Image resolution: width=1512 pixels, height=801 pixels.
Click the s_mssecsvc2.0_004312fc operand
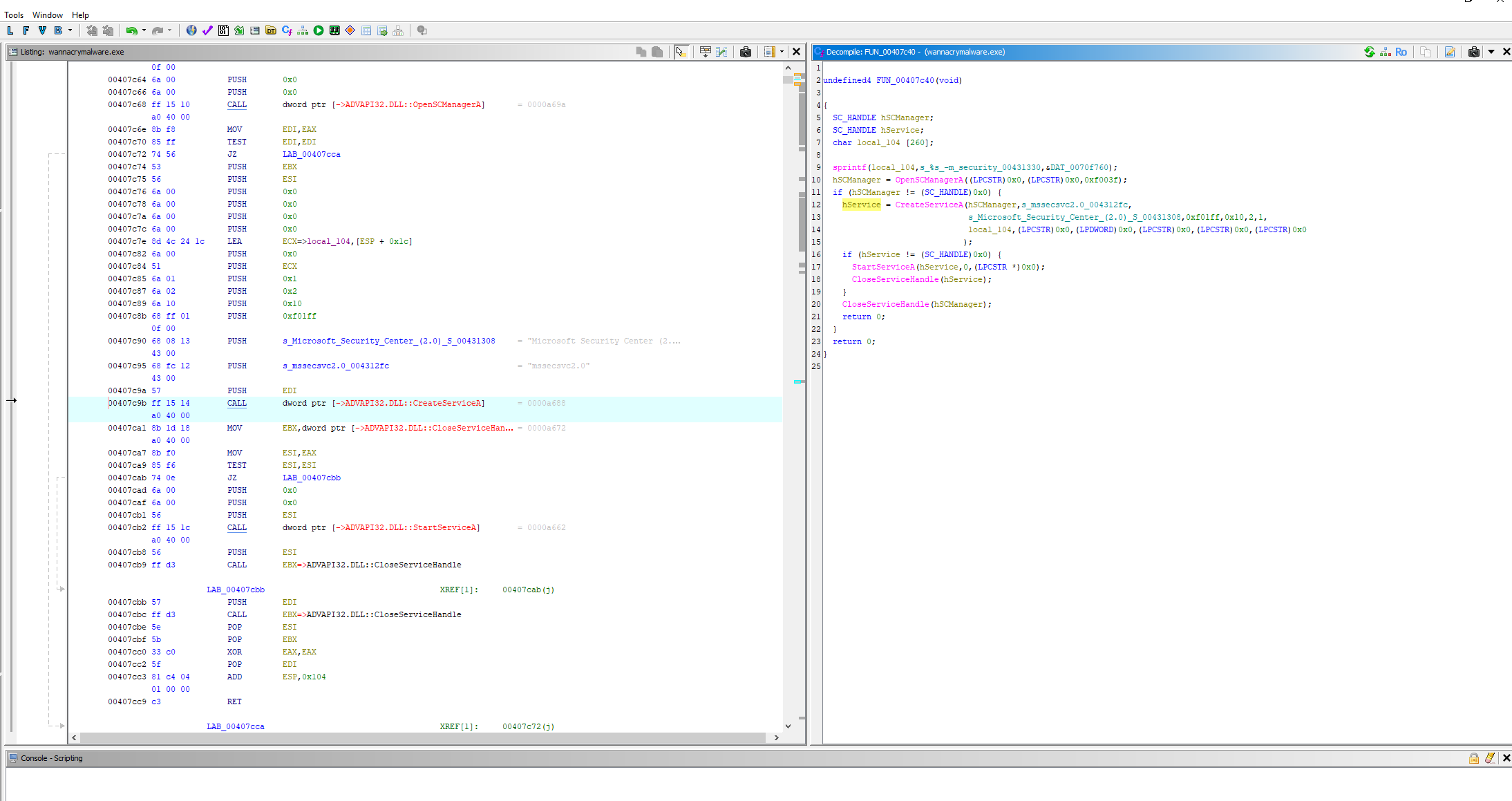[336, 366]
